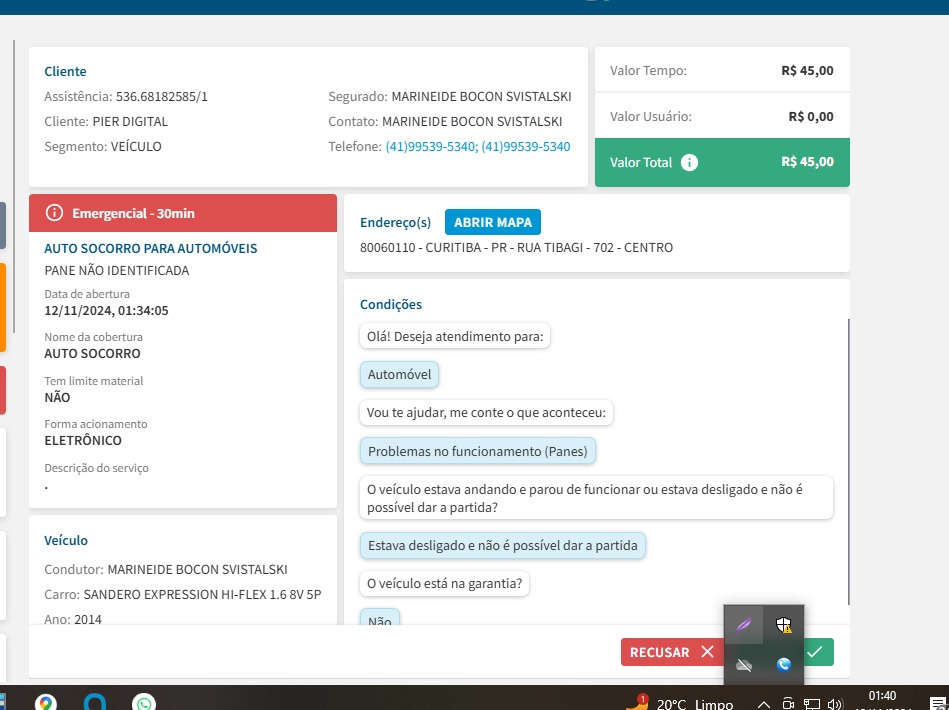Open the purple feather app in tray popup
The height and width of the screenshot is (710, 949).
(744, 624)
